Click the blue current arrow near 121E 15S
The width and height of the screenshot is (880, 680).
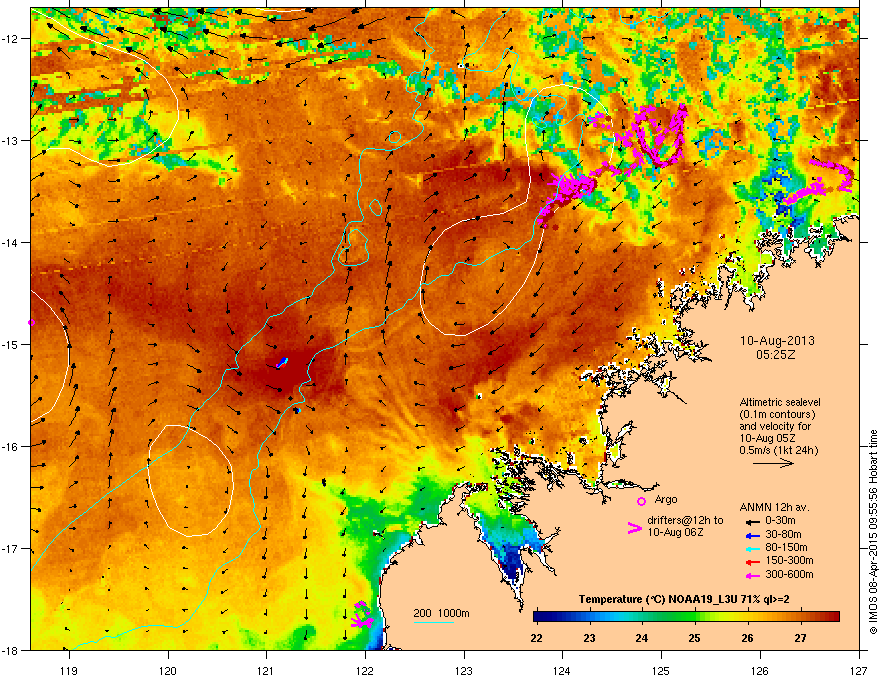coord(282,362)
